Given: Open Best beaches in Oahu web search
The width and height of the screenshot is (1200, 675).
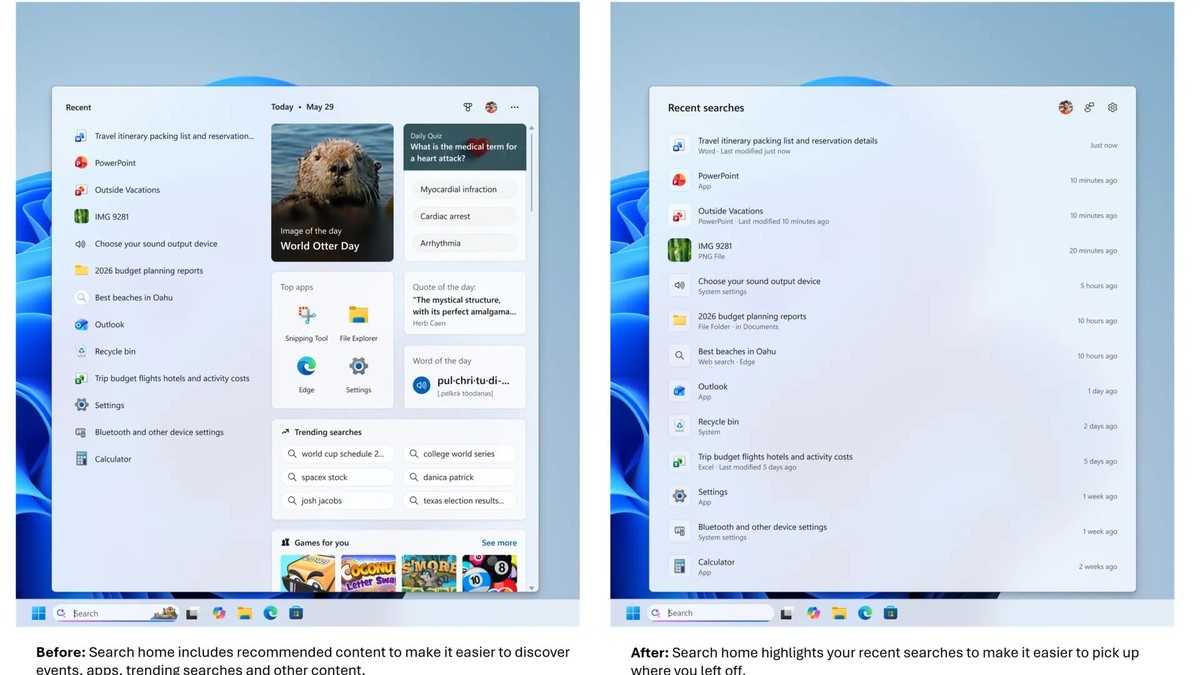Looking at the screenshot, I should click(892, 356).
